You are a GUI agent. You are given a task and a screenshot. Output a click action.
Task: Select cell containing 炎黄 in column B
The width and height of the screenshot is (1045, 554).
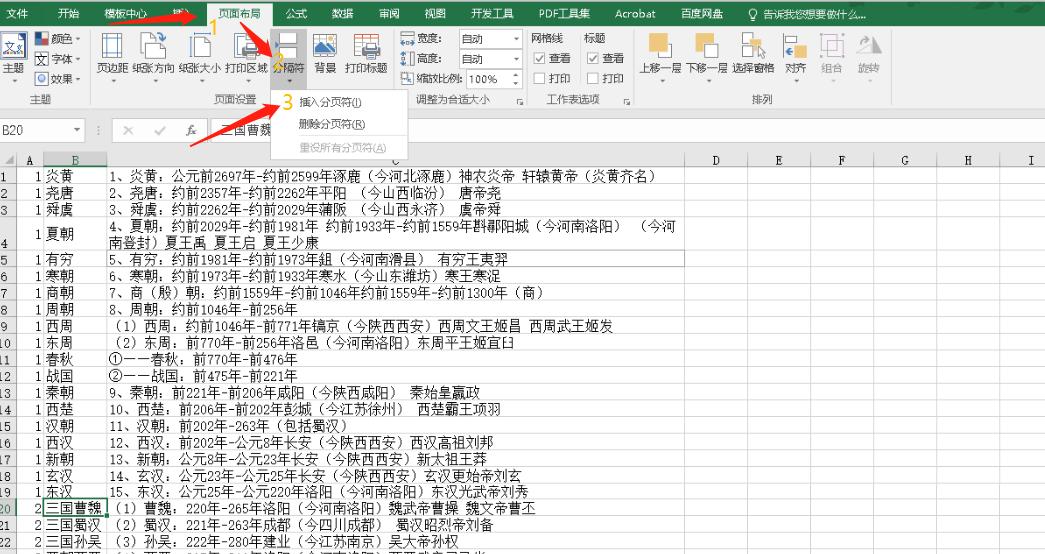(x=75, y=177)
